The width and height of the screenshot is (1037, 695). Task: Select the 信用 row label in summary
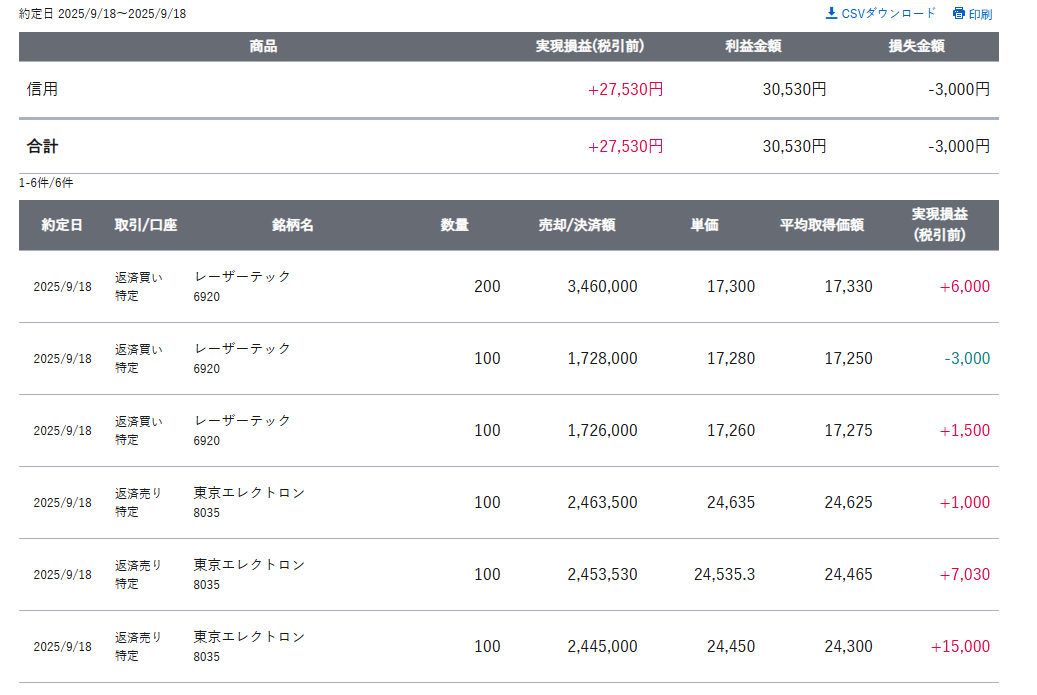(x=43, y=89)
